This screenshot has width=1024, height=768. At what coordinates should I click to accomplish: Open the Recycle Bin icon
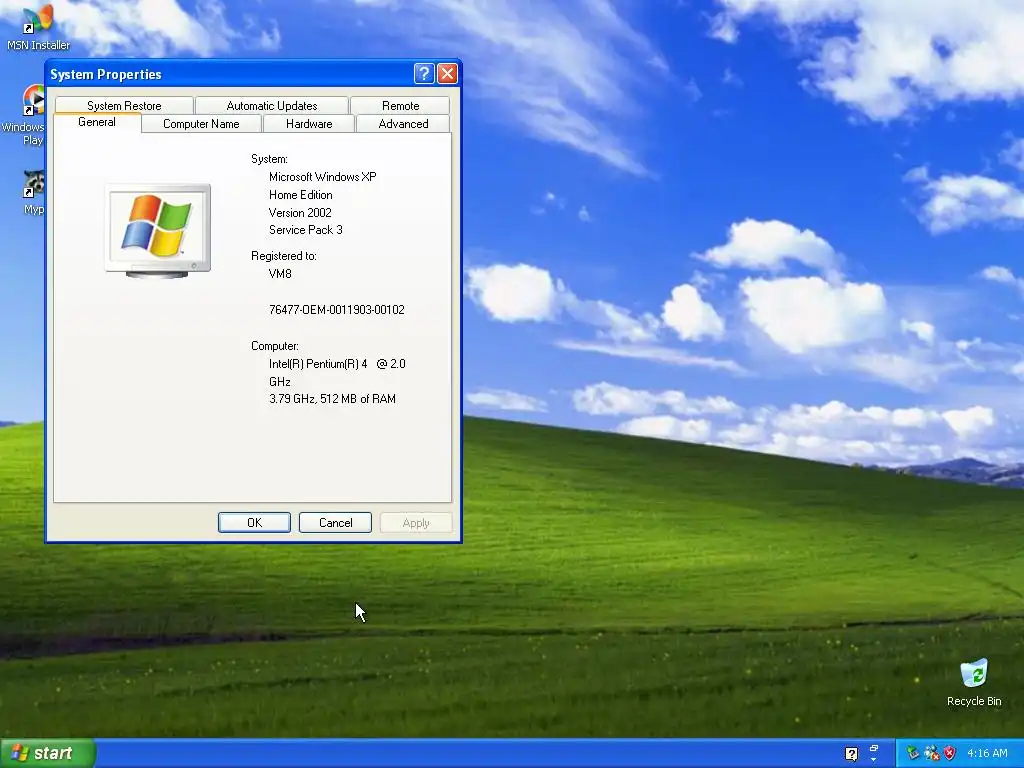click(x=974, y=682)
